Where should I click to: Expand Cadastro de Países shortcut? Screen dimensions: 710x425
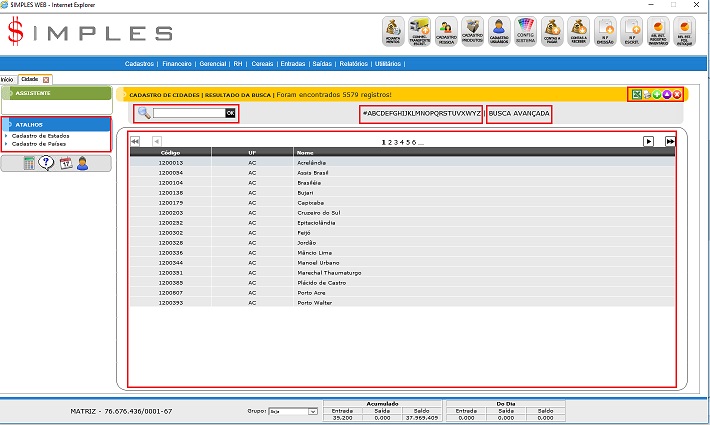pyautogui.click(x=38, y=143)
